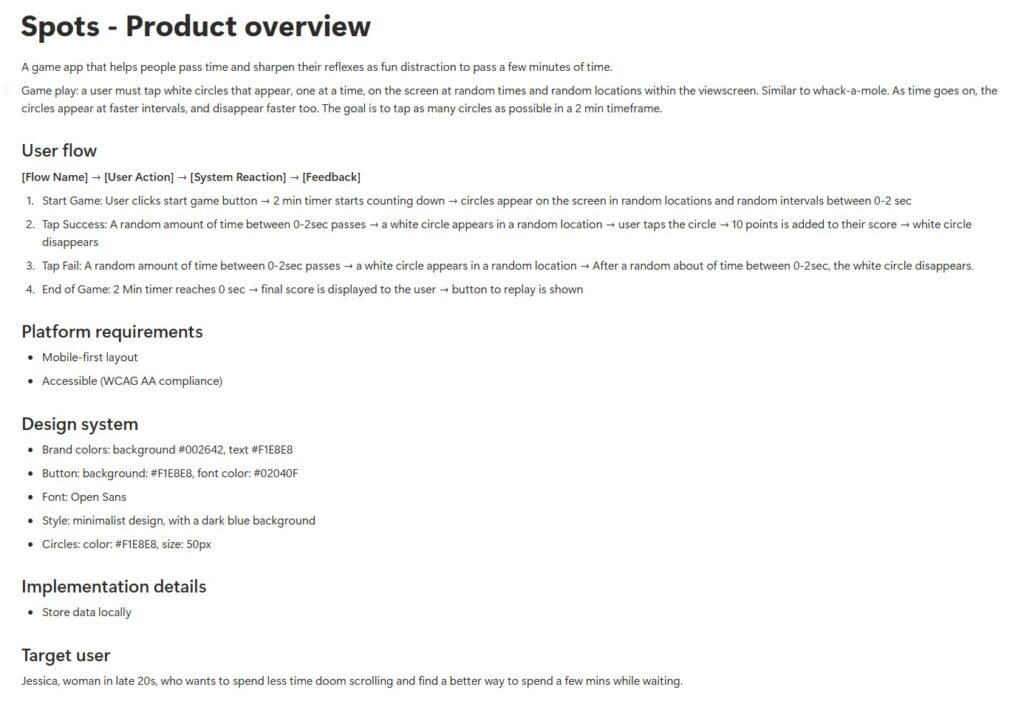
Task: Click the bold flow-format line under User flow
Action: point(191,177)
